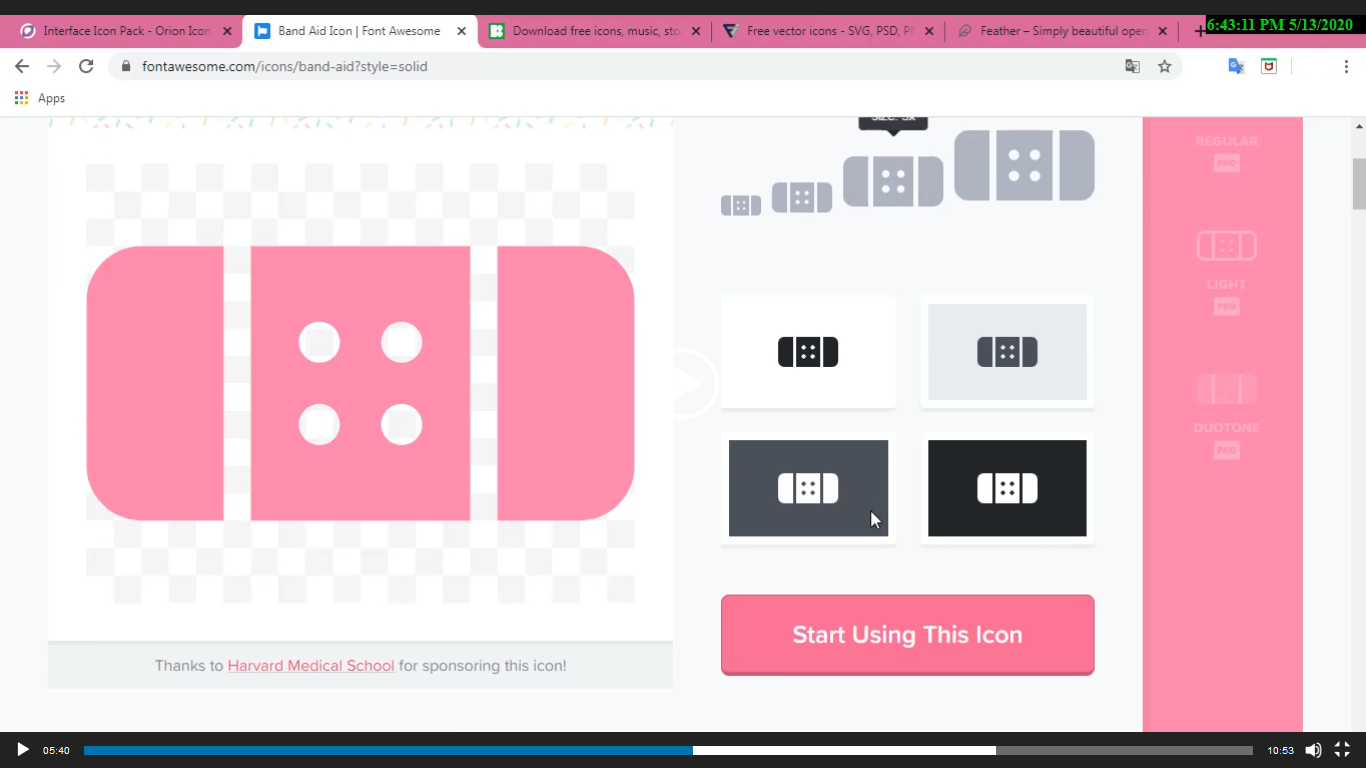This screenshot has height=768, width=1366.
Task: Select the second smallest band-aid size preview
Action: (802, 197)
